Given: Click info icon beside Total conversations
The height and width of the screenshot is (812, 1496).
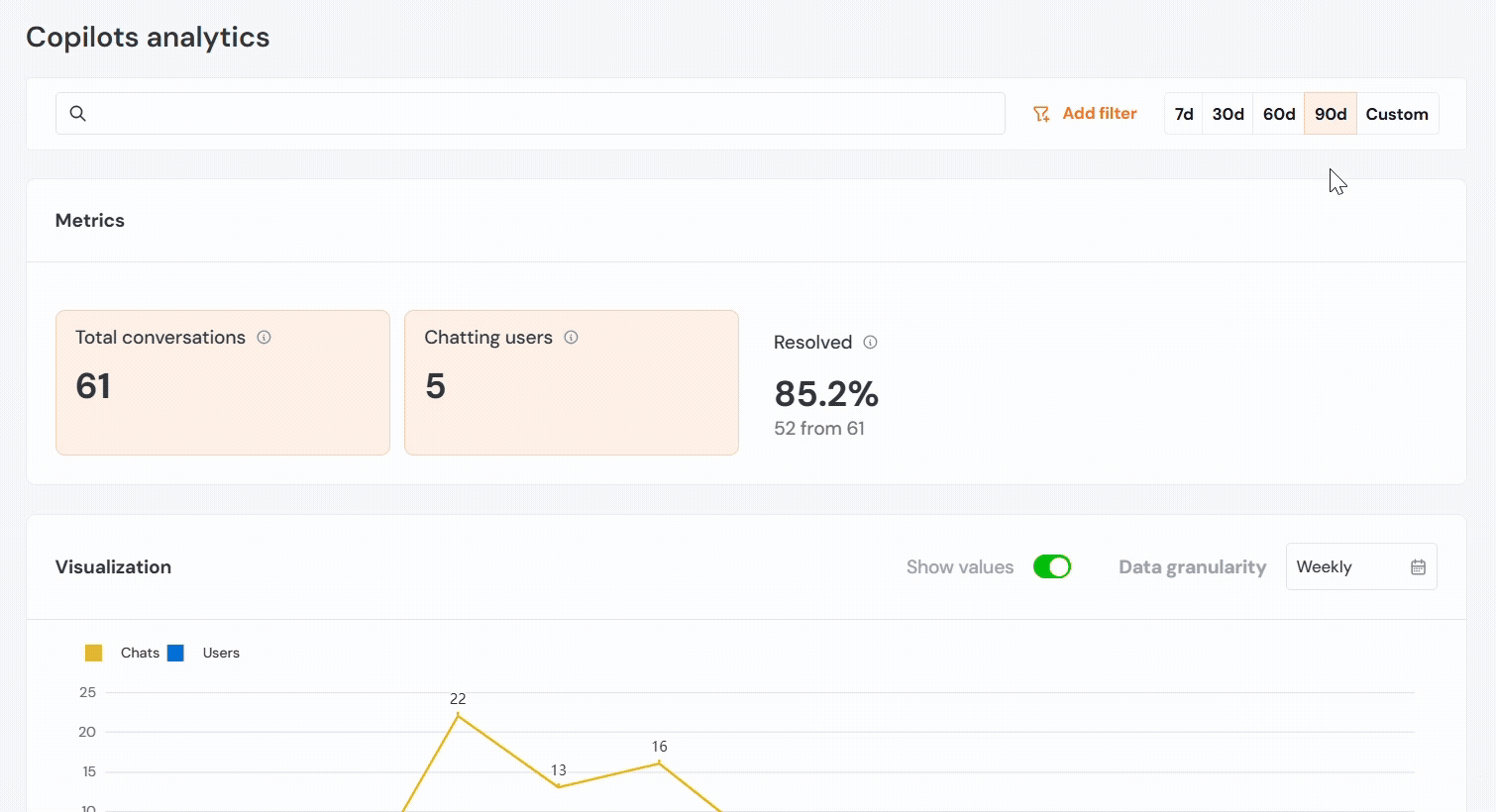Looking at the screenshot, I should pyautogui.click(x=264, y=338).
